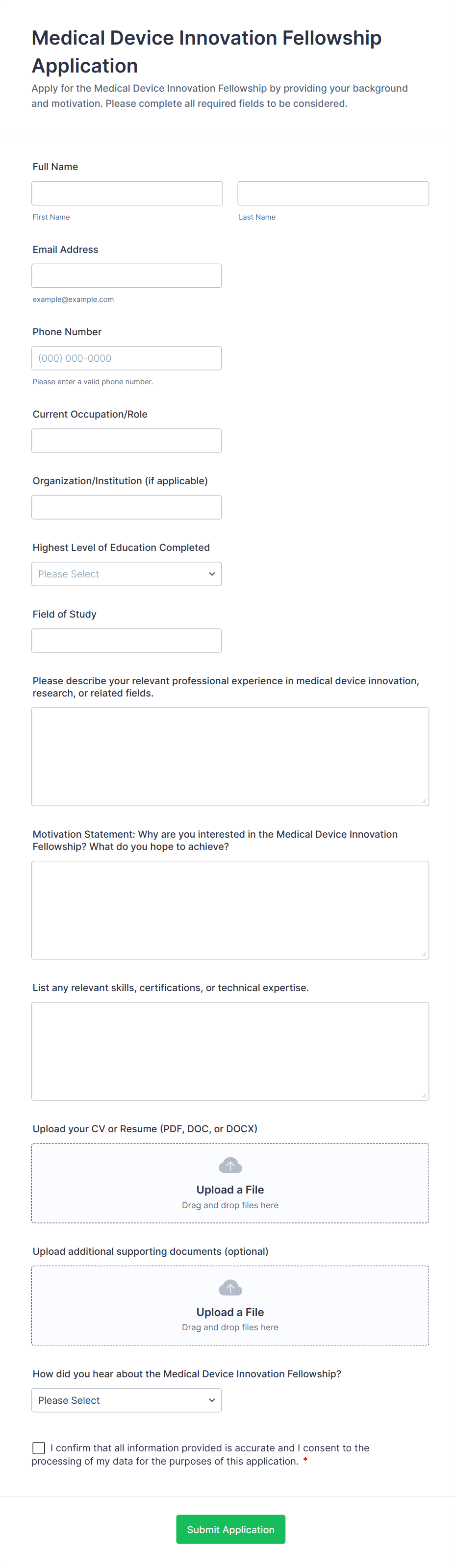Click the supporting documents upload cloud icon

click(230, 1288)
